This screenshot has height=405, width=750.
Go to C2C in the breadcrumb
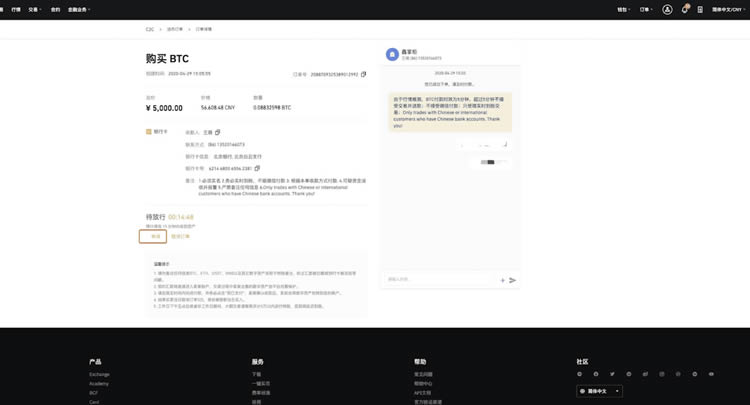point(150,29)
